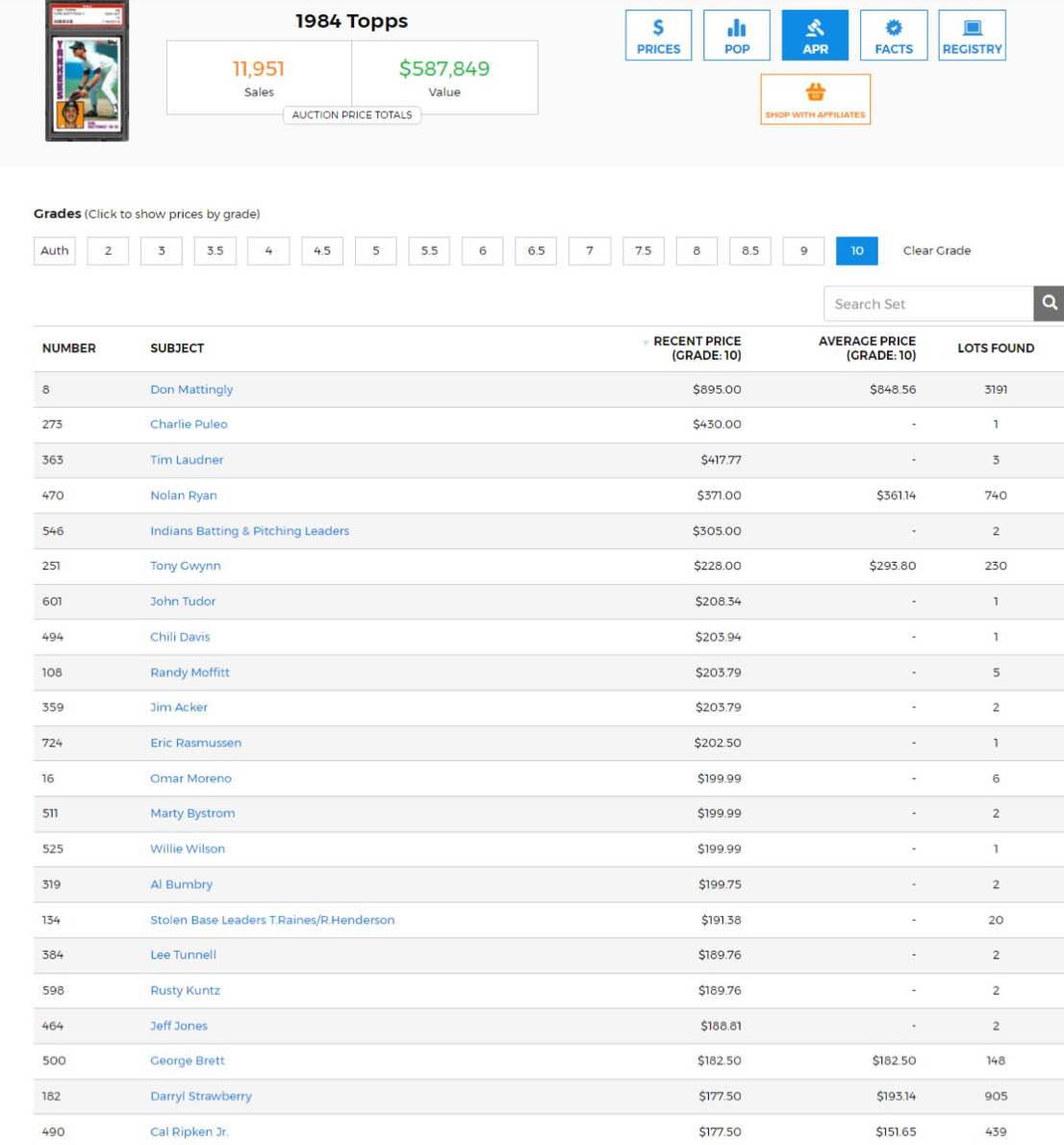This screenshot has height=1145, width=1064.
Task: Toggle grade 10 filter off
Action: click(856, 250)
